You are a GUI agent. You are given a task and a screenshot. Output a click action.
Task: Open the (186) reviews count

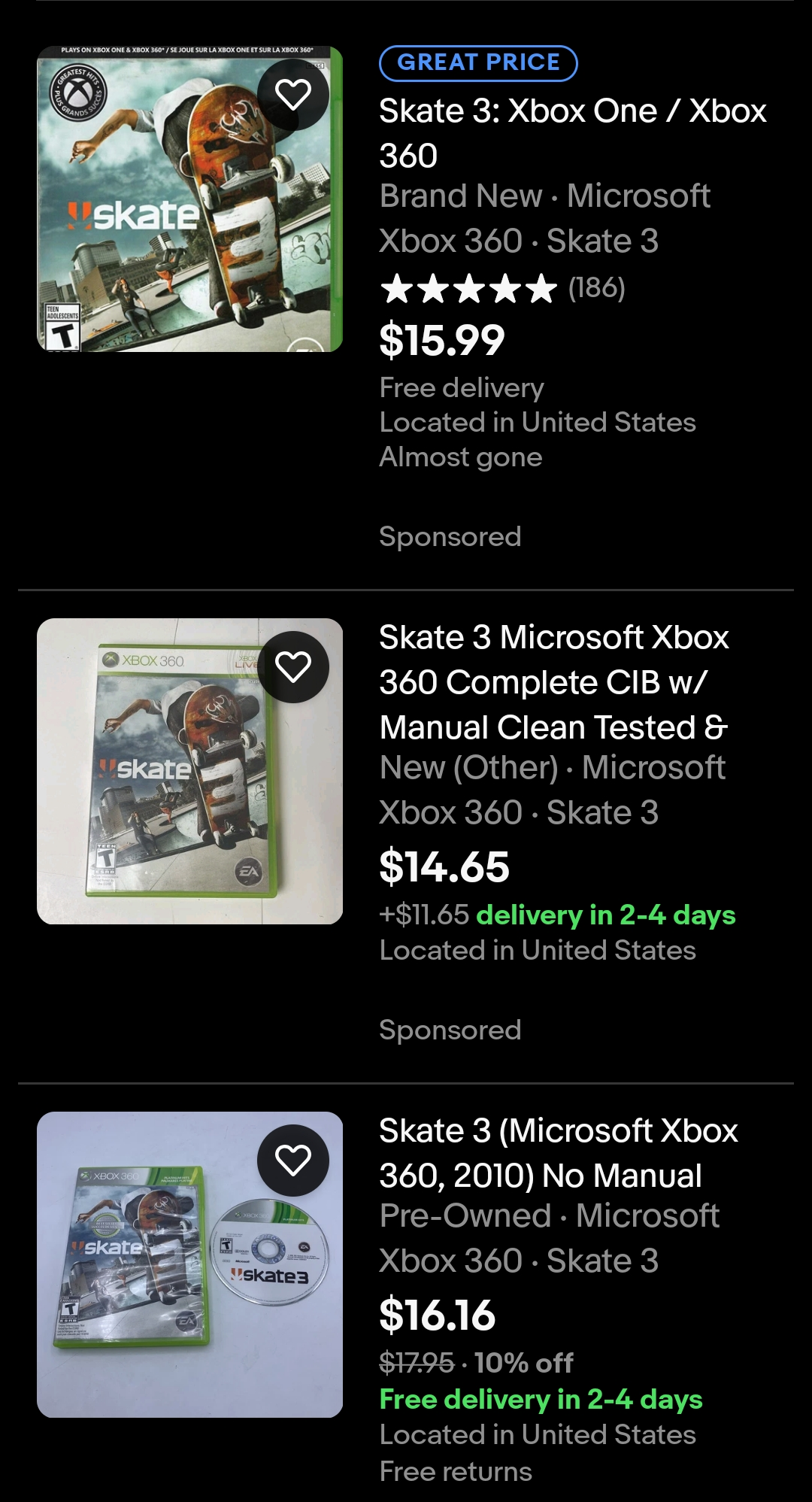(597, 288)
